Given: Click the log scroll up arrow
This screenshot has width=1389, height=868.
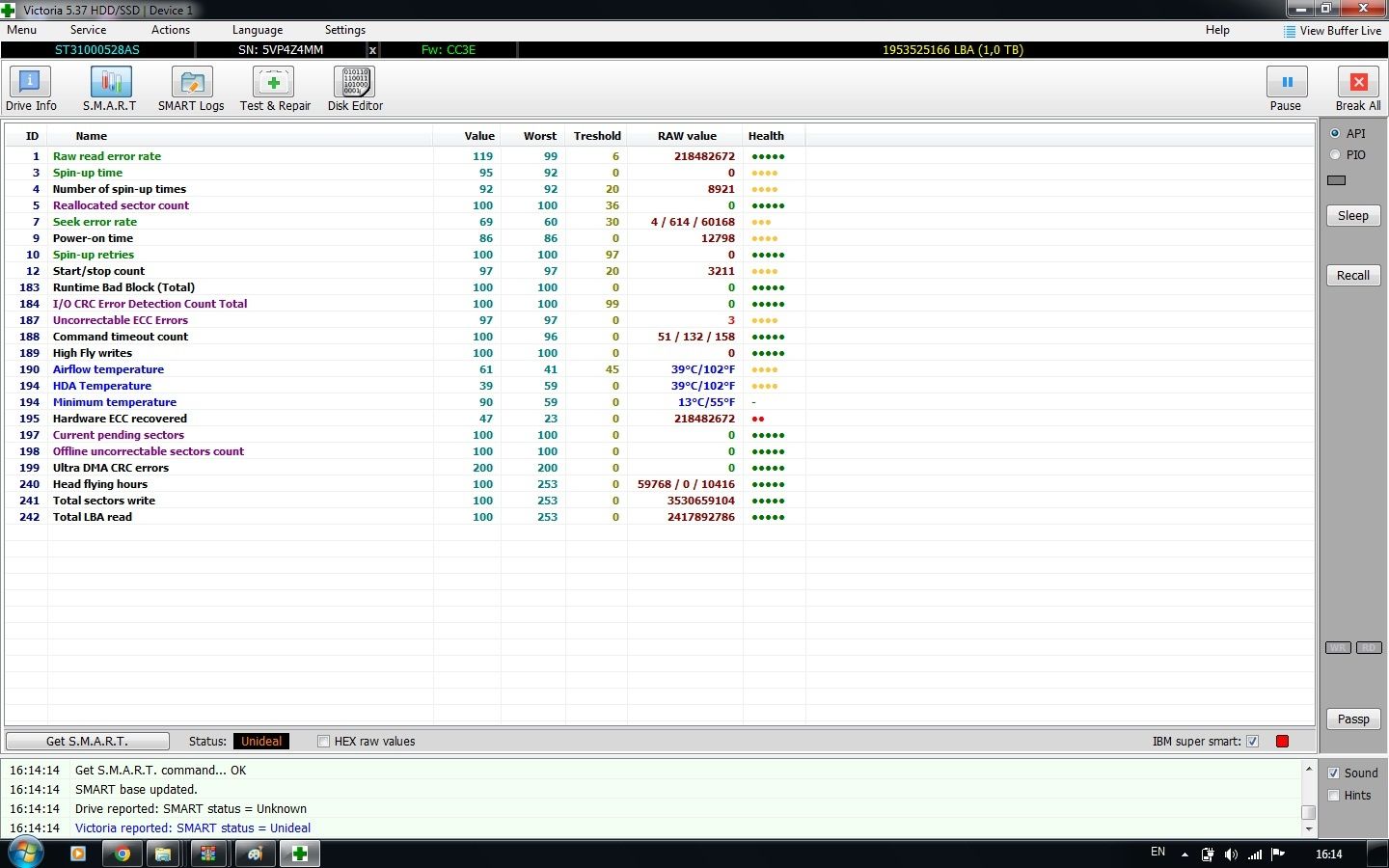Looking at the screenshot, I should [1309, 769].
